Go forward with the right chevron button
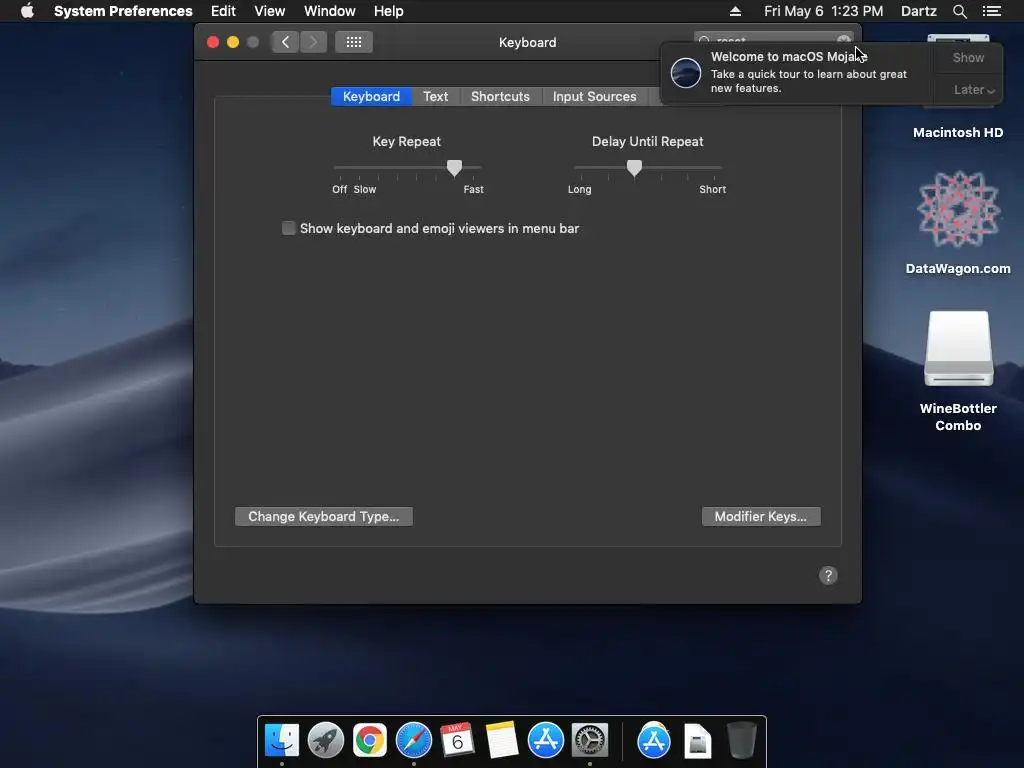Screen dimensions: 1024x768 (x=313, y=42)
